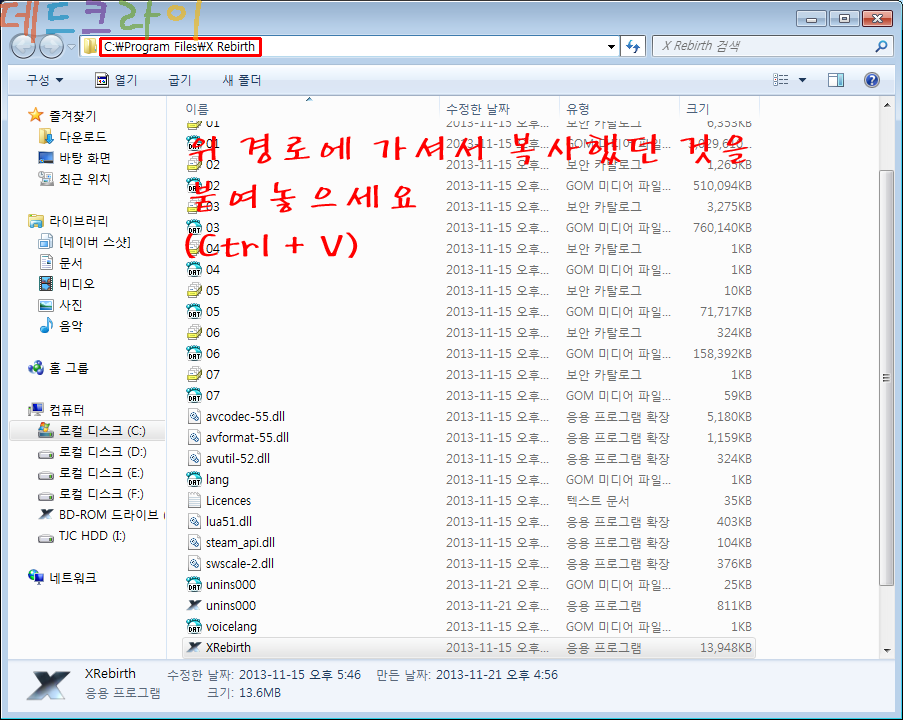Select the 컴퓨터 icon in sidebar
Screen dimensions: 903x720
(36, 410)
